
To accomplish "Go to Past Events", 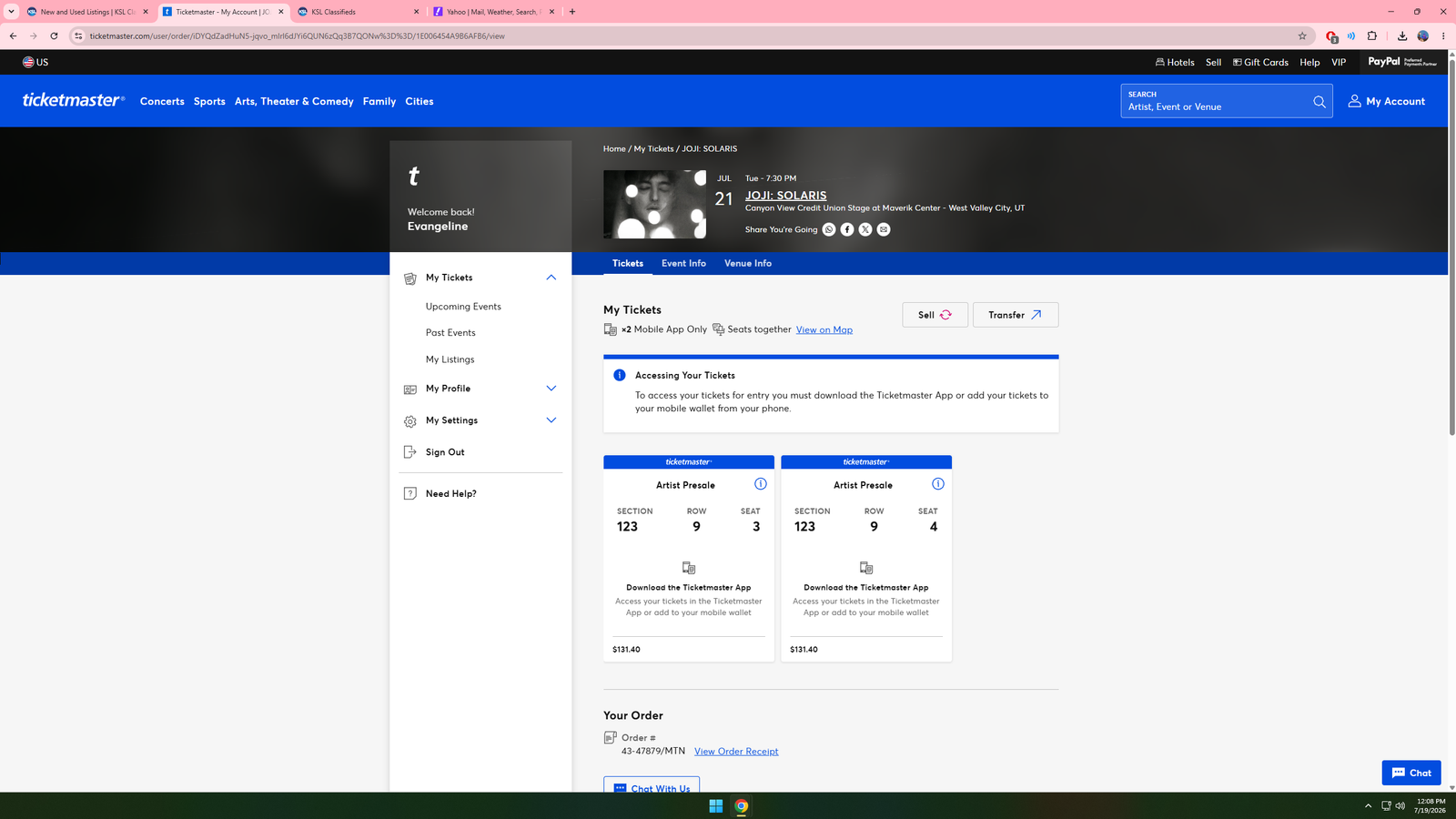I will coord(450,333).
